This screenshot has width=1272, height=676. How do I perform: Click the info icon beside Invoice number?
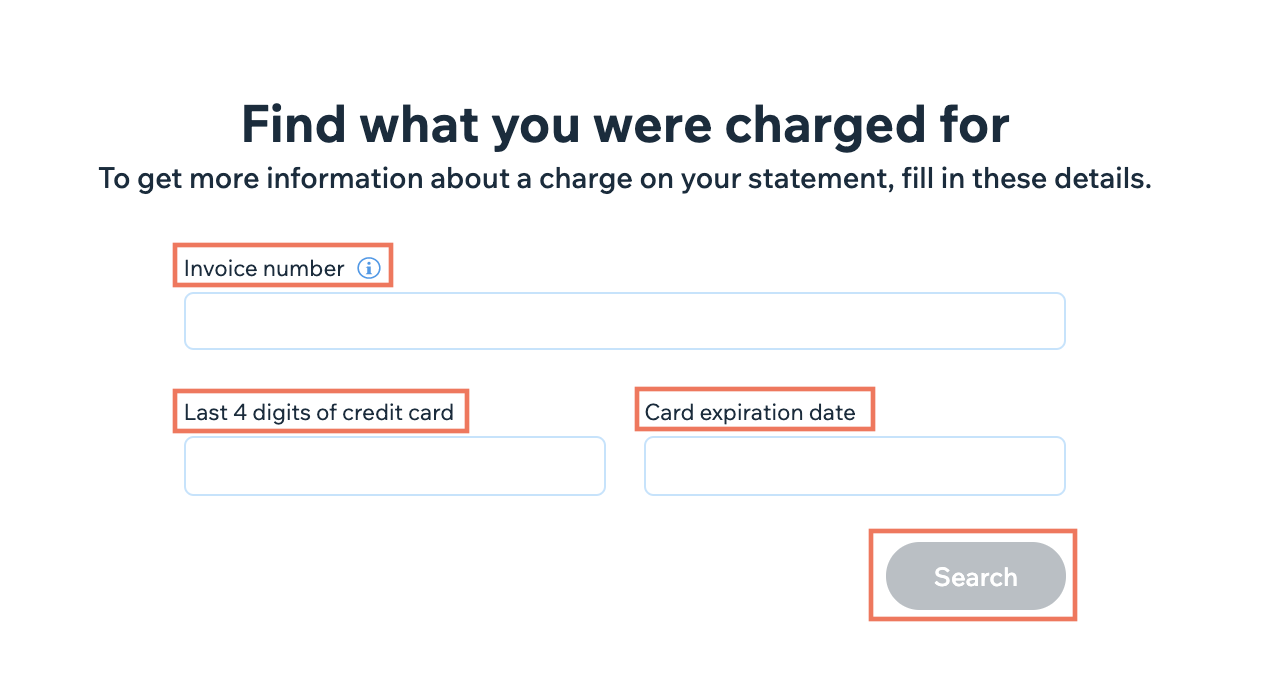[x=369, y=268]
